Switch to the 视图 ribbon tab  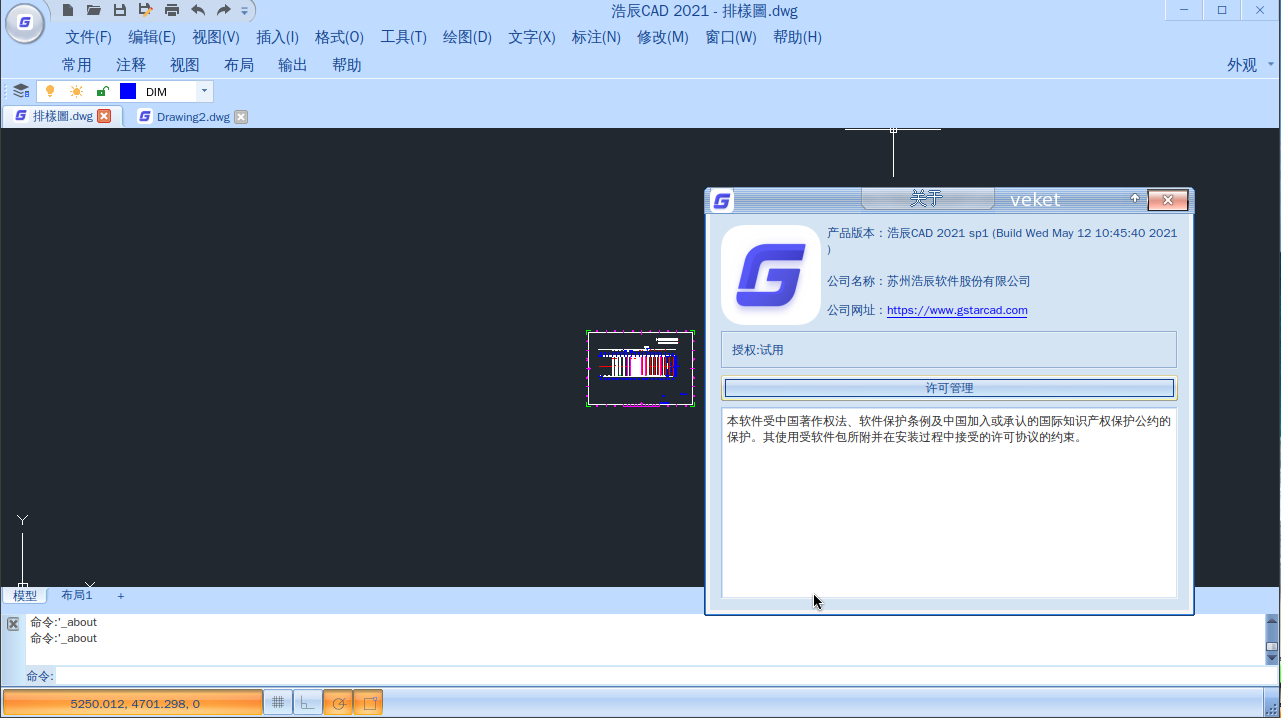[x=185, y=65]
